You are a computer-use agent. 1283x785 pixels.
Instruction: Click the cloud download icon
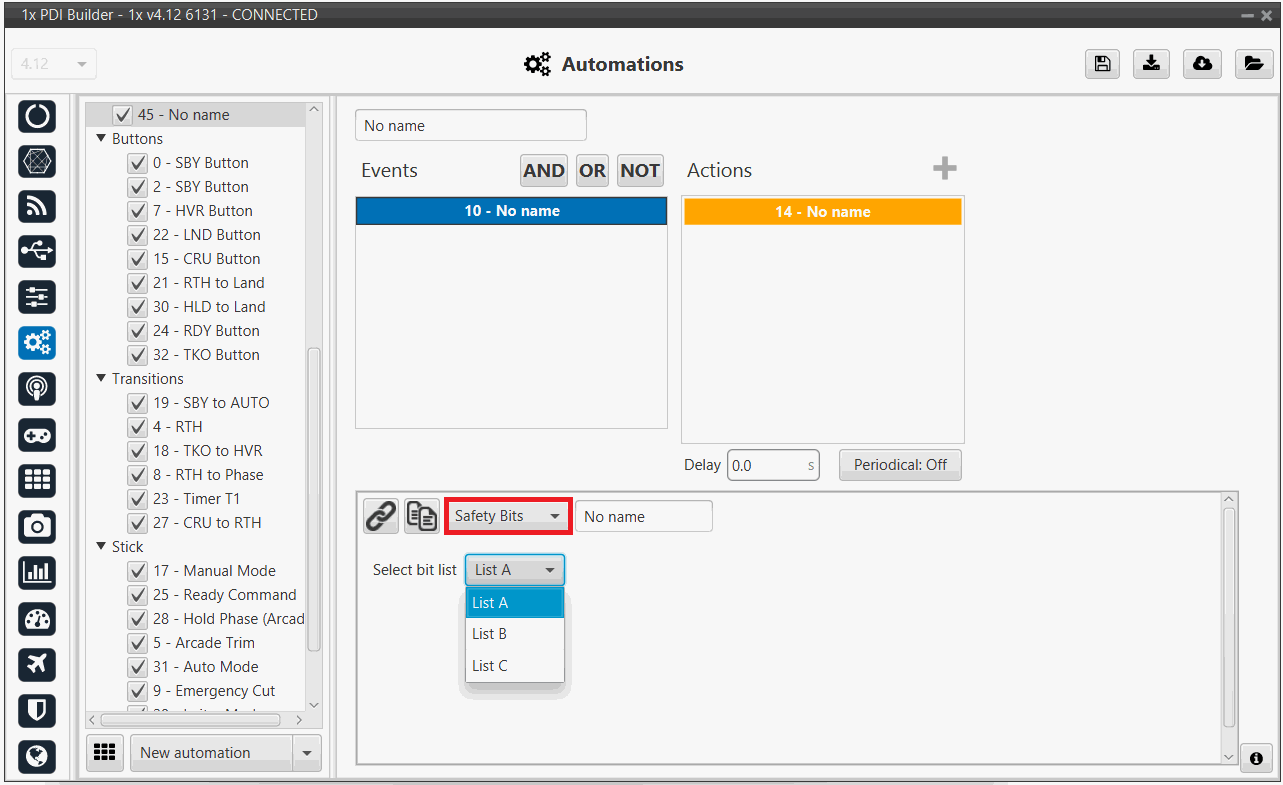click(1202, 64)
